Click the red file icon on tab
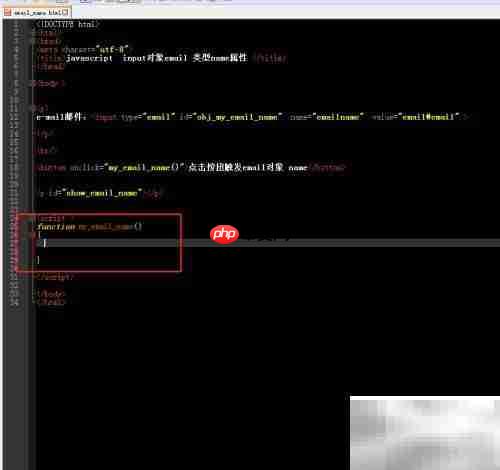500x470 pixels. [x=8, y=13]
